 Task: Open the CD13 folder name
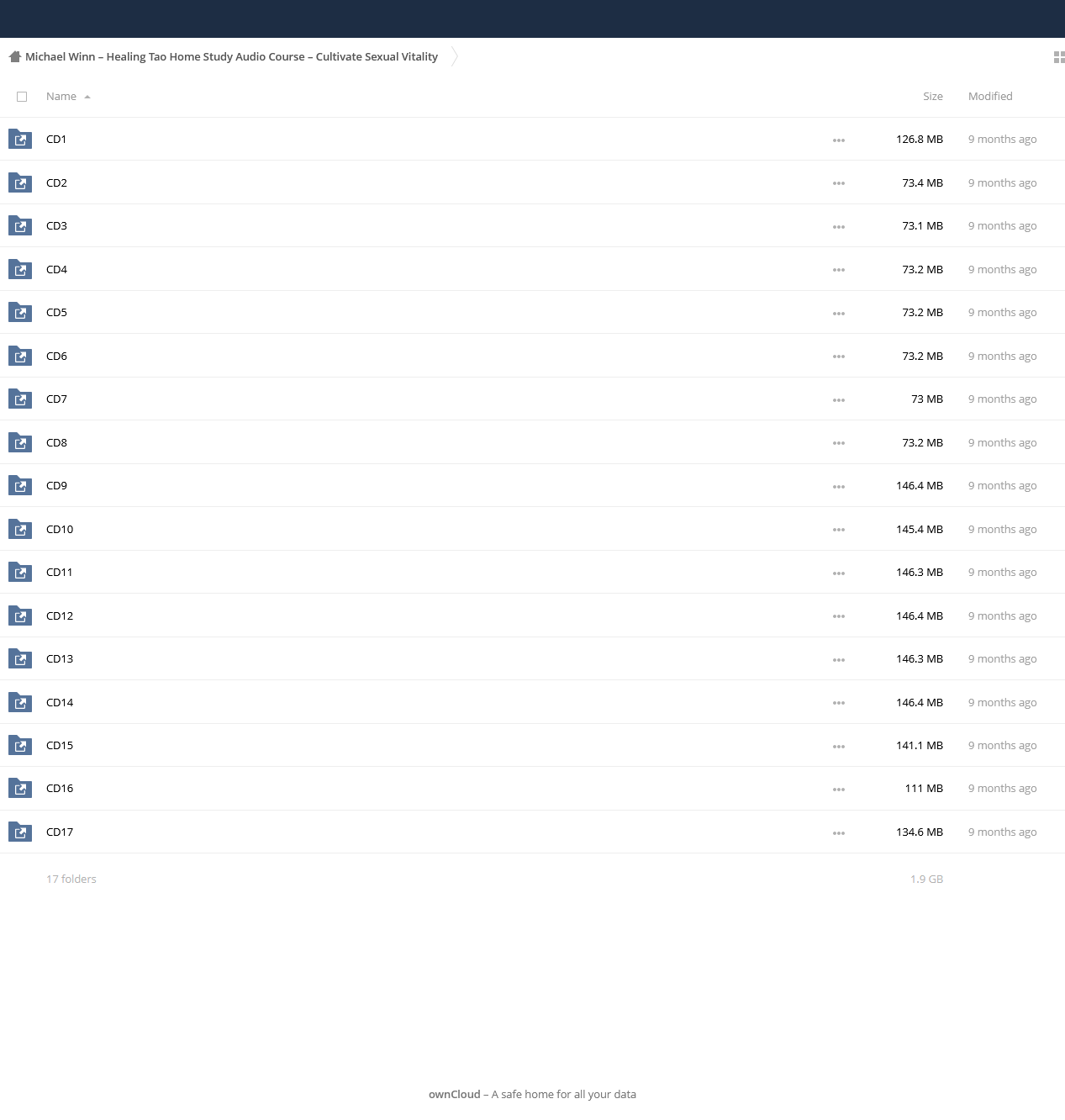pyautogui.click(x=60, y=659)
